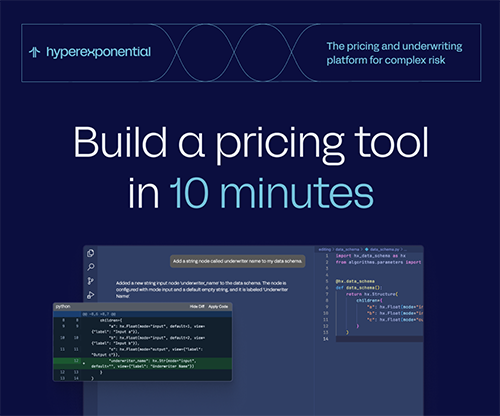Click 'children={' in the python diff block

click(111, 320)
